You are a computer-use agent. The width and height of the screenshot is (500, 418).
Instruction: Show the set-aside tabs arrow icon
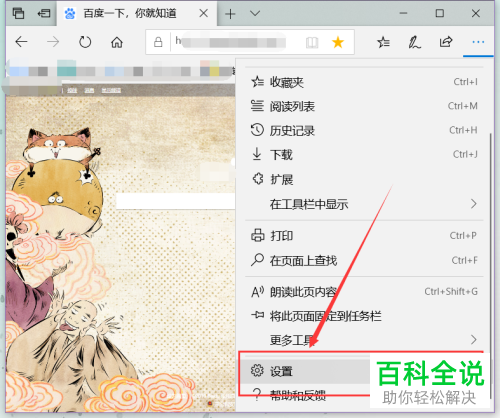click(x=44, y=13)
